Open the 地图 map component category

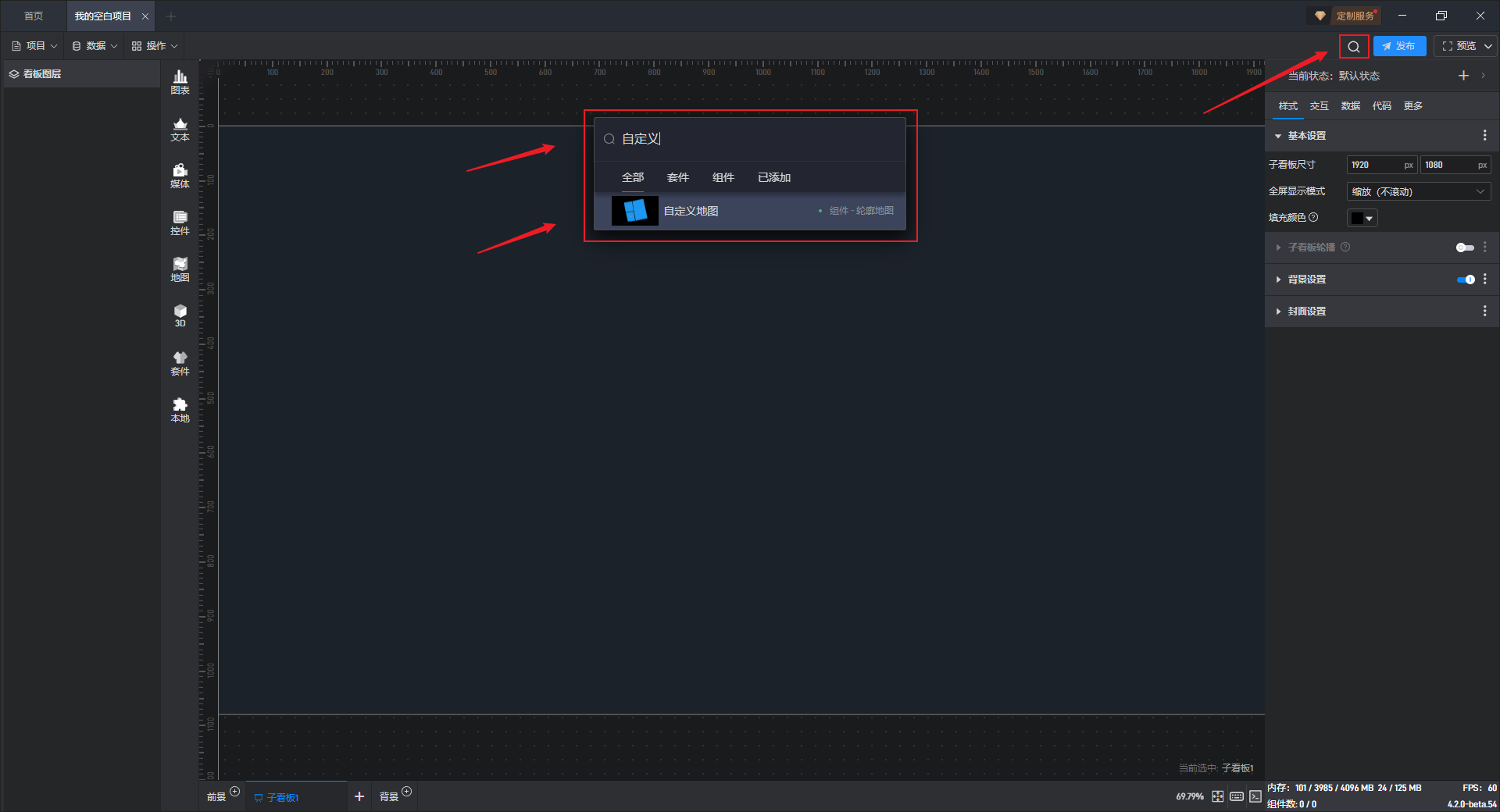180,269
